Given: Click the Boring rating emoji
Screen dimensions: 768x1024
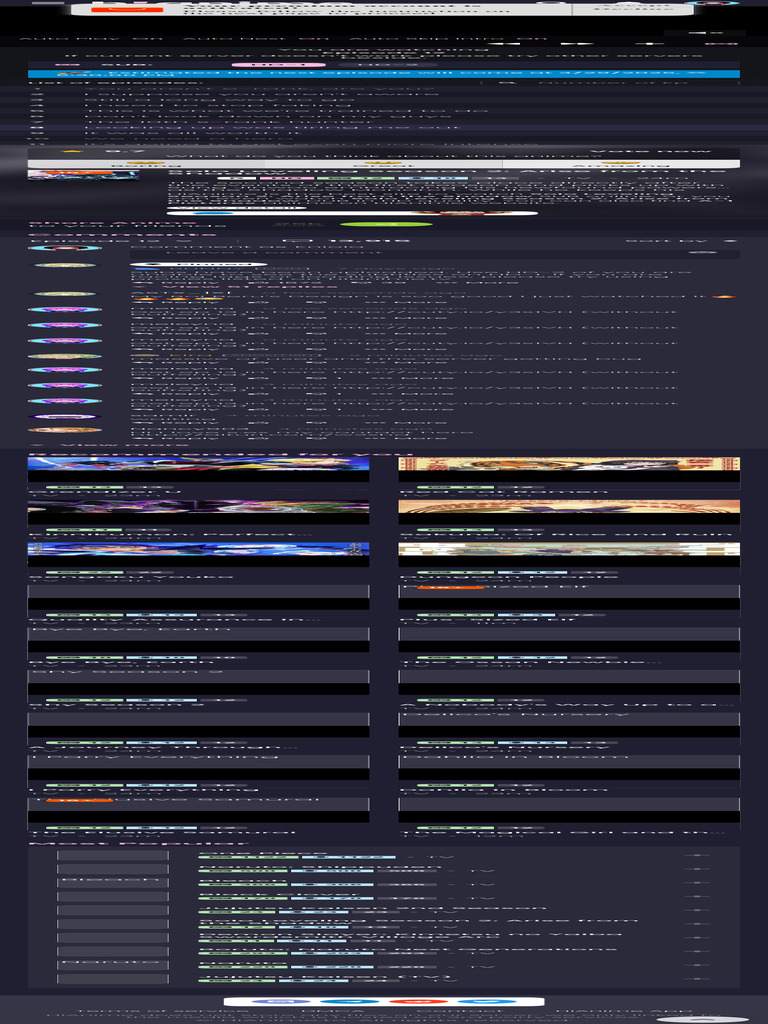Looking at the screenshot, I should tap(146, 164).
